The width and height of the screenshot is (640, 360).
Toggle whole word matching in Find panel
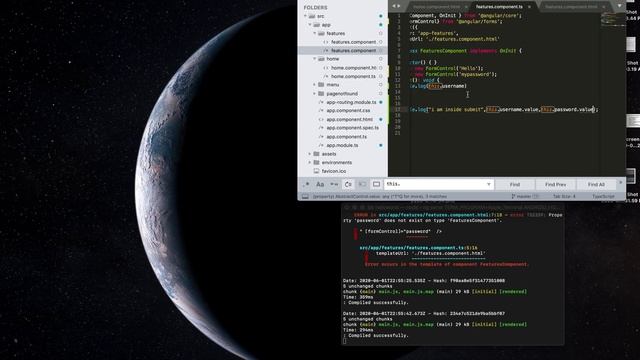click(334, 184)
